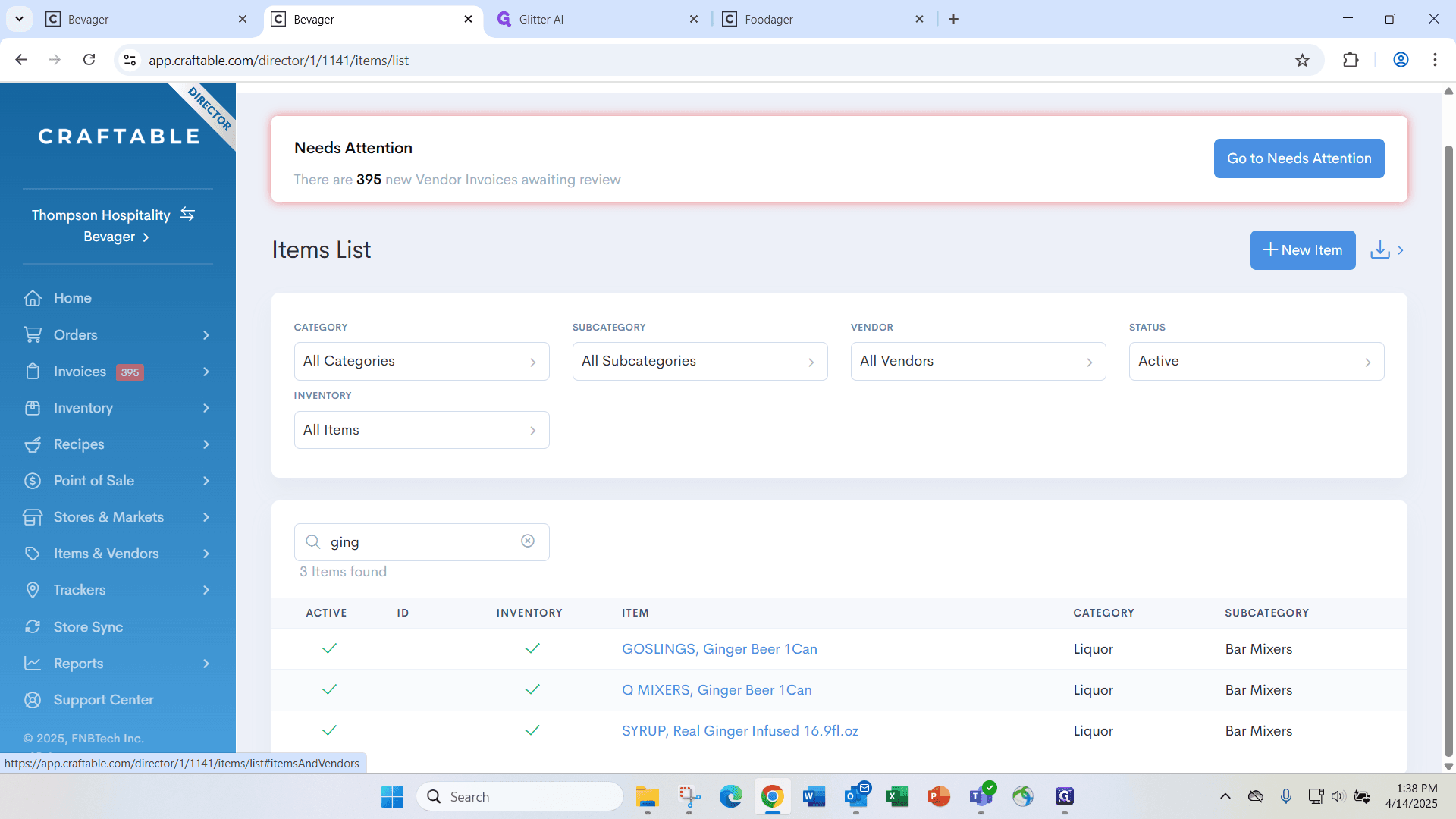1456x819 pixels.
Task: Open Microsoft Teams from the taskbar
Action: 981,796
